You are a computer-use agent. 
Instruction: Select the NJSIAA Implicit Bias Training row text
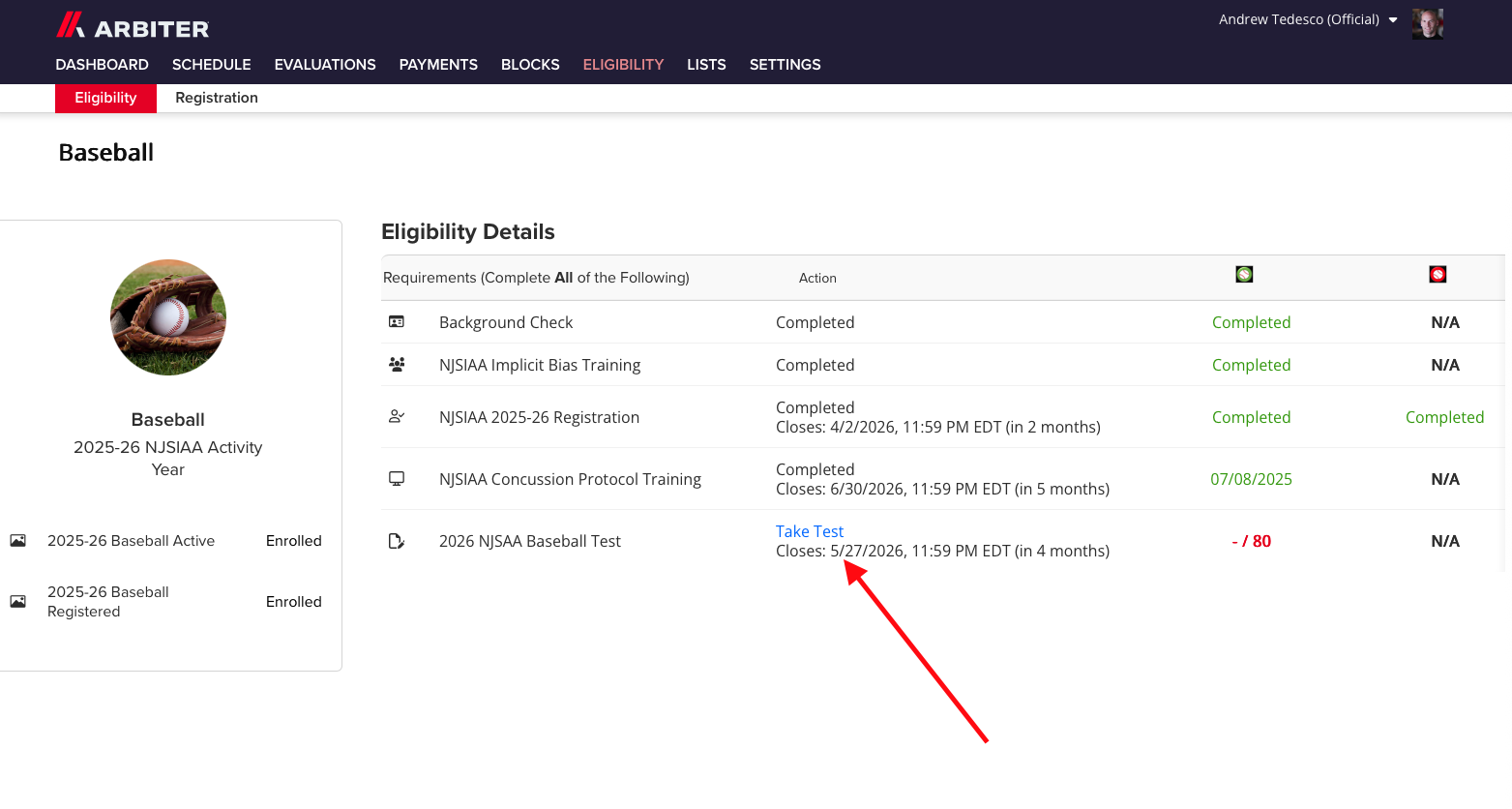point(540,365)
